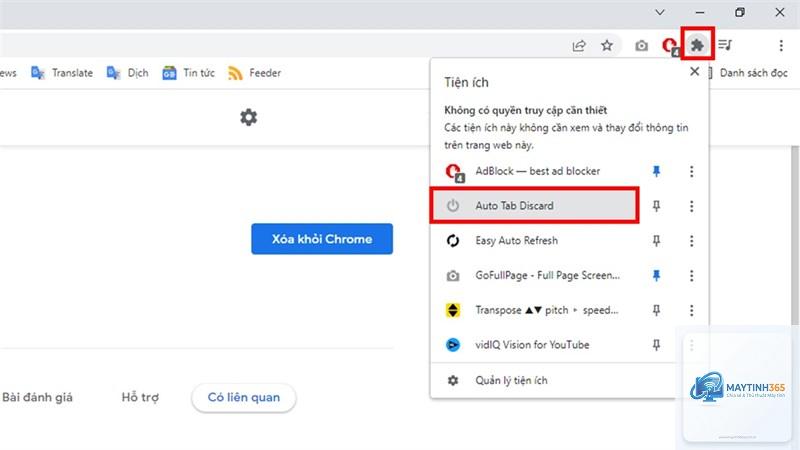Open more options for Auto Tab Discard

691,206
